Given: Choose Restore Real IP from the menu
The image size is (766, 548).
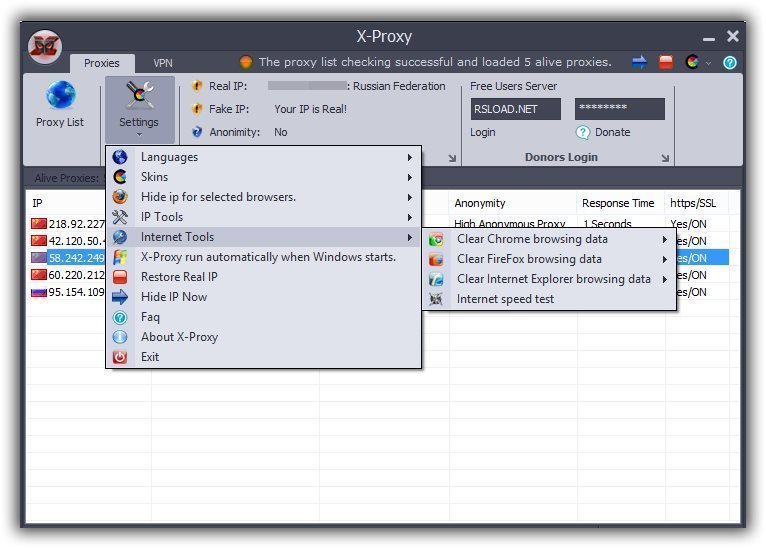Looking at the screenshot, I should pyautogui.click(x=263, y=277).
